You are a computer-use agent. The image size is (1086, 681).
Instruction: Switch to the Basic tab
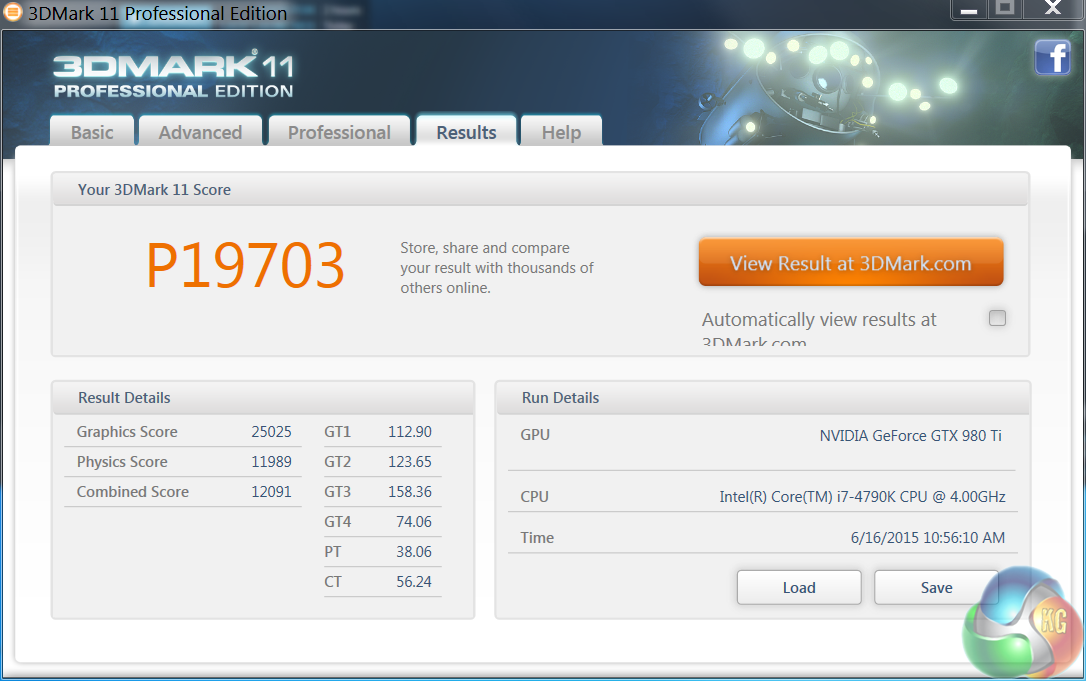pos(92,132)
